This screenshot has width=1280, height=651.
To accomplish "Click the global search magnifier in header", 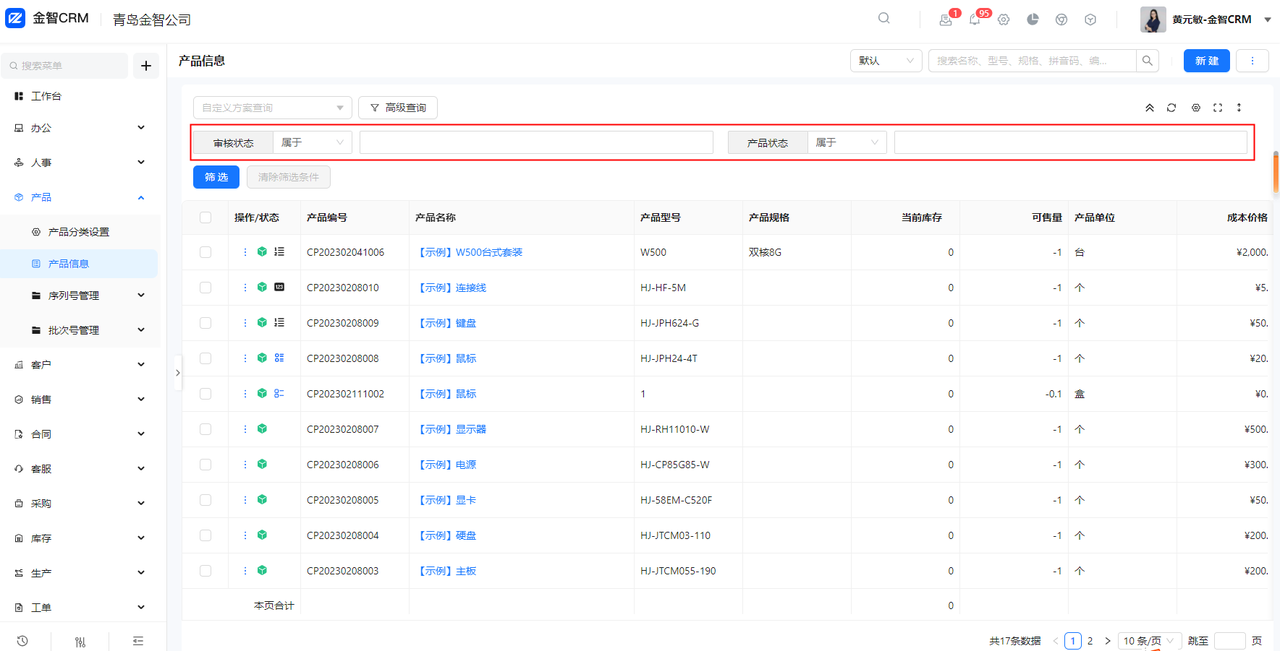I will click(x=884, y=18).
